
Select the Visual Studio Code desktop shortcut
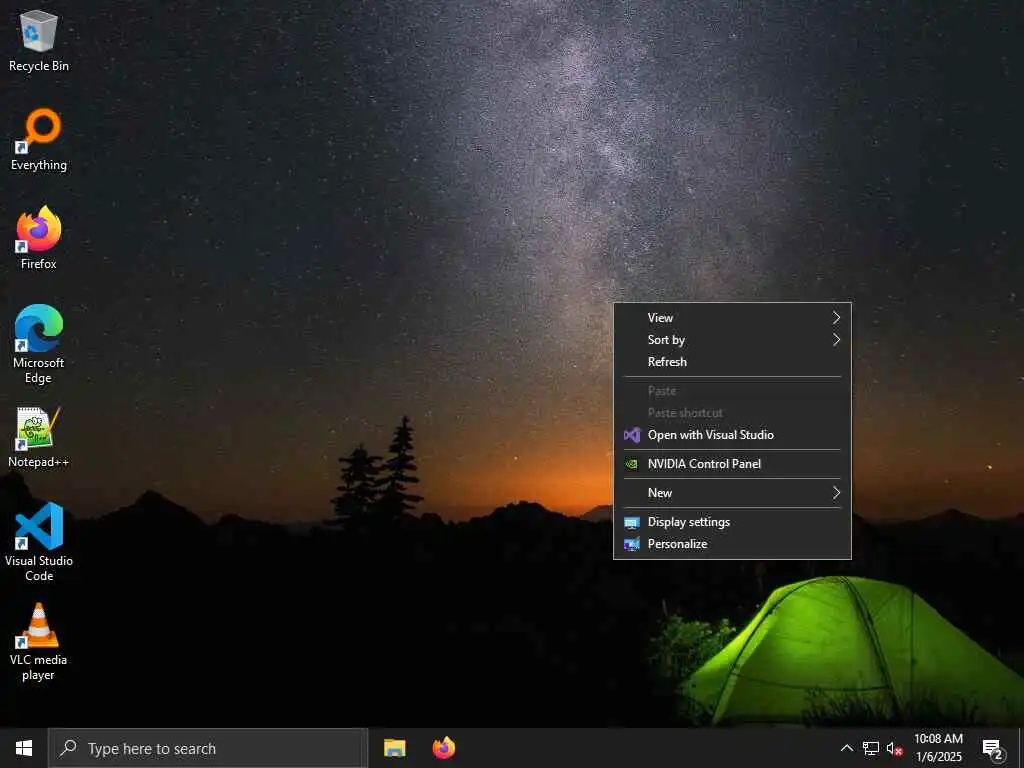point(39,541)
